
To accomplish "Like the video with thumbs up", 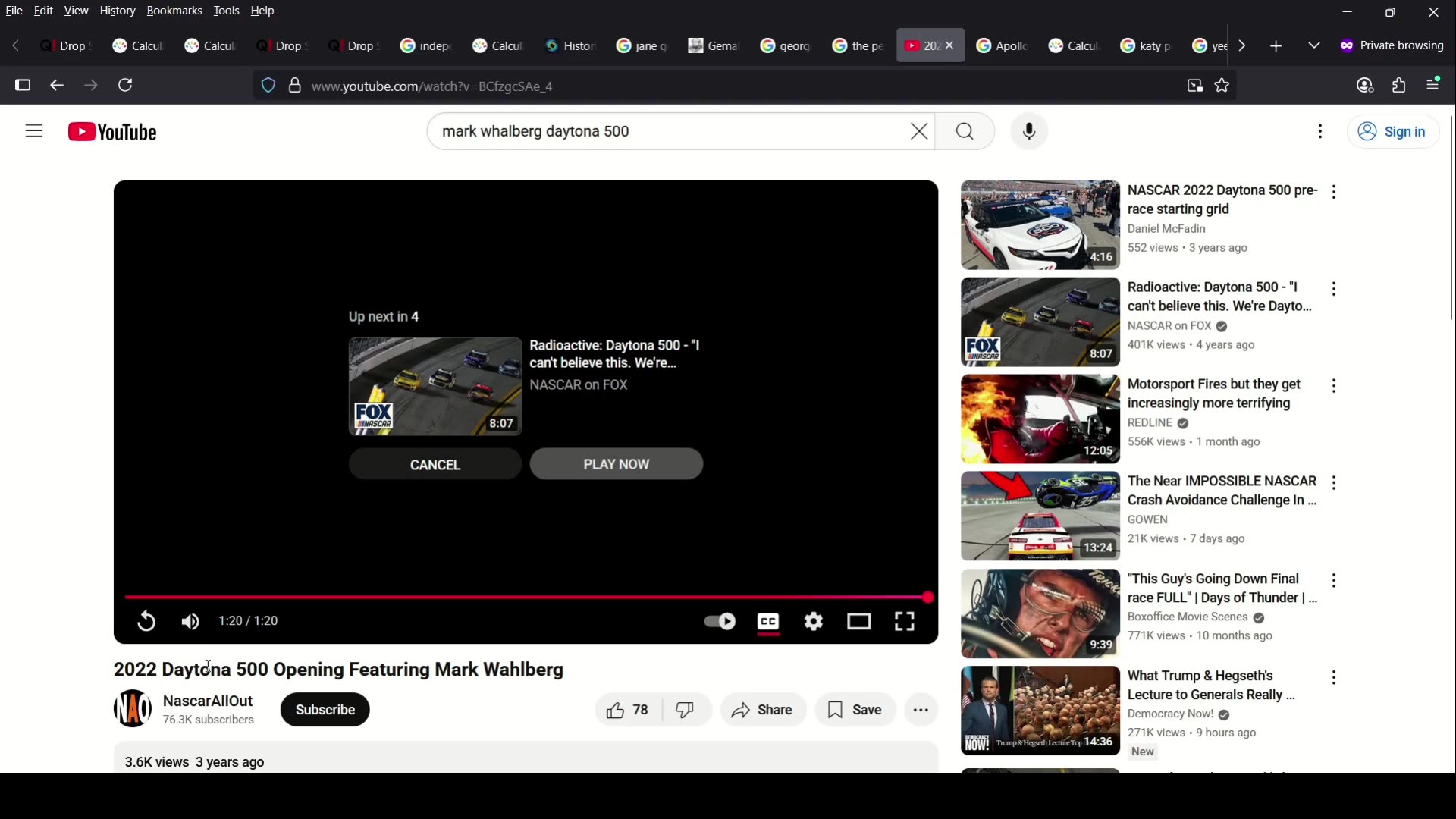I will pos(629,711).
